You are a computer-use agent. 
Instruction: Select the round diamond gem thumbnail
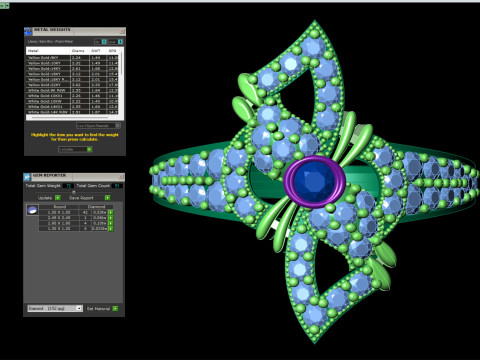pos(32,210)
